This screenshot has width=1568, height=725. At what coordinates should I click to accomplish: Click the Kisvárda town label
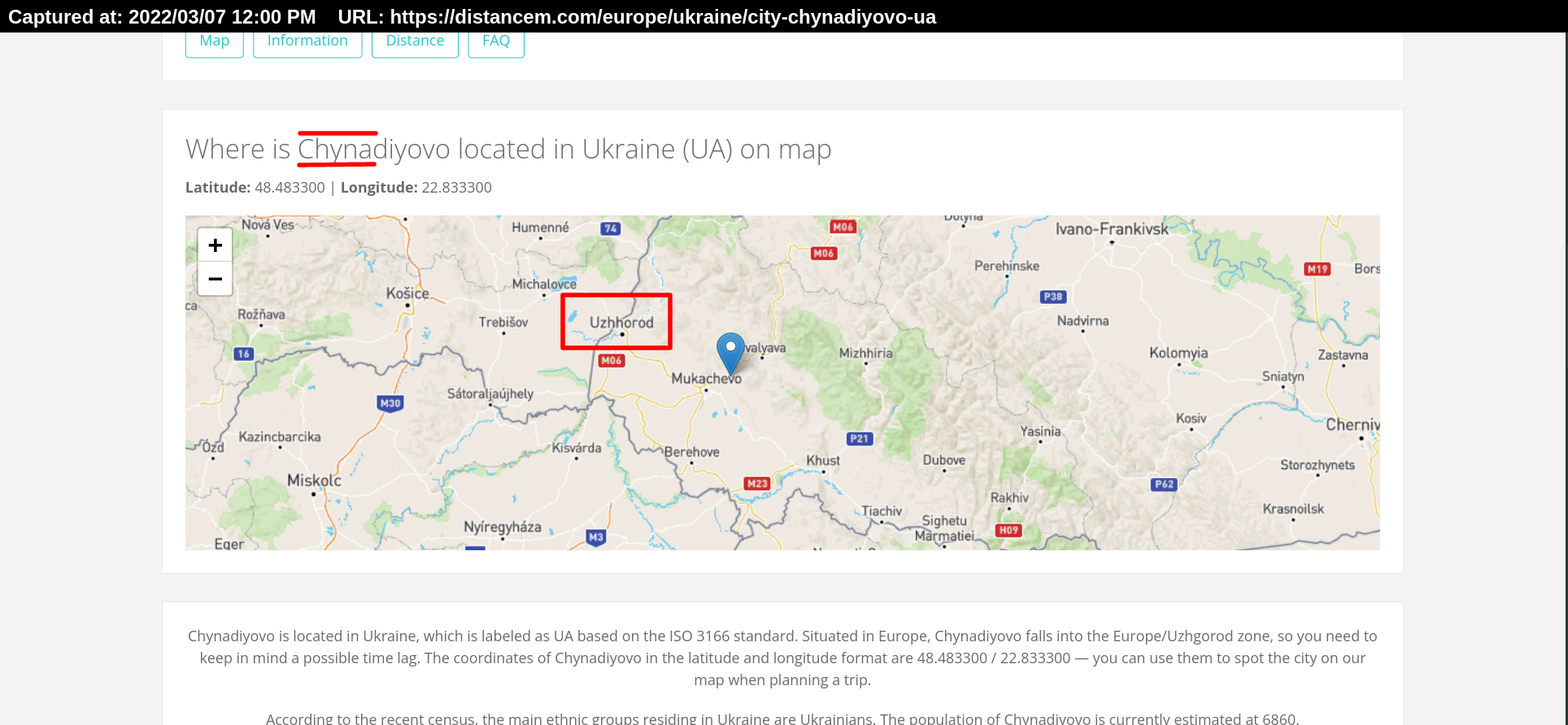point(577,448)
